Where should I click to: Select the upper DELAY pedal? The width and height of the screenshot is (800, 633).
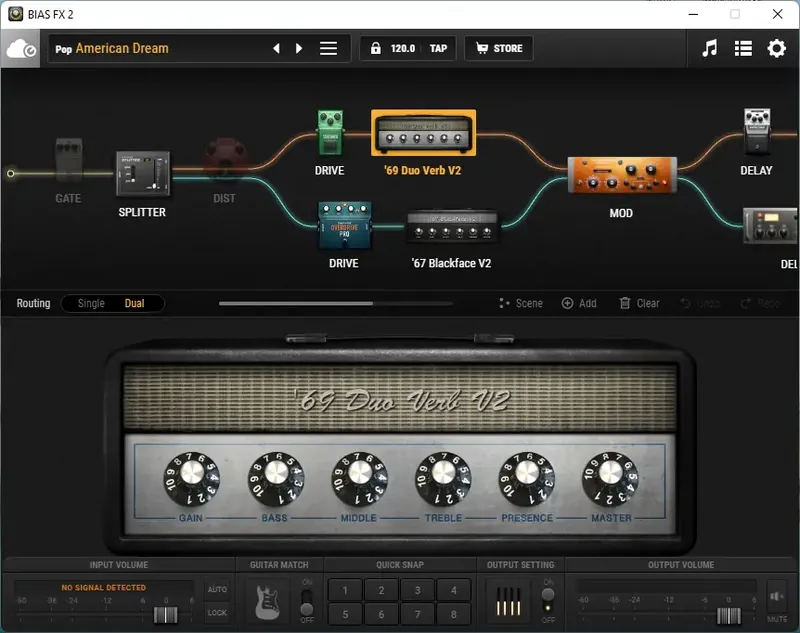(x=757, y=131)
